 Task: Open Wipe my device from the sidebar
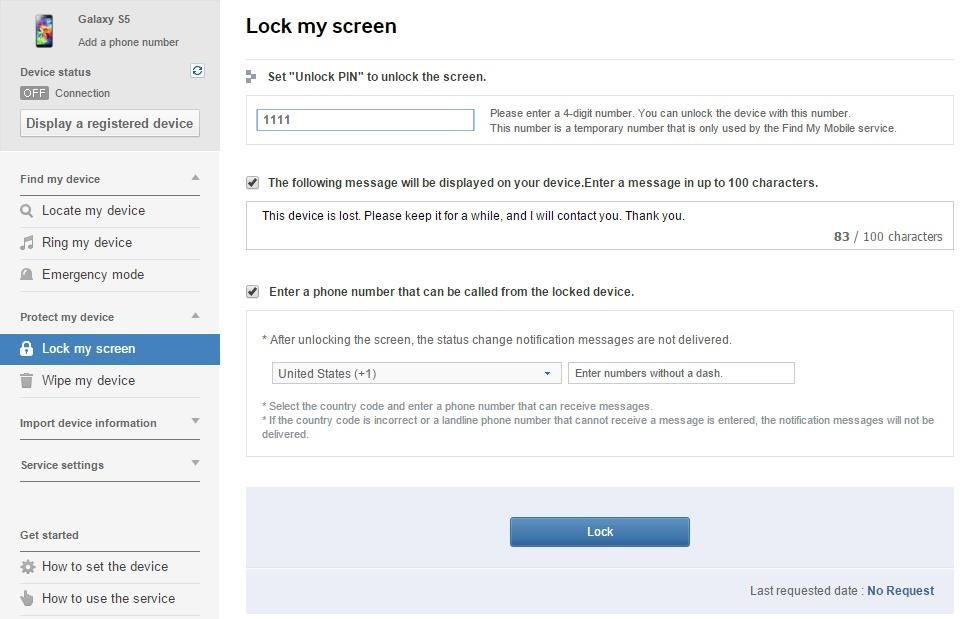click(x=90, y=381)
